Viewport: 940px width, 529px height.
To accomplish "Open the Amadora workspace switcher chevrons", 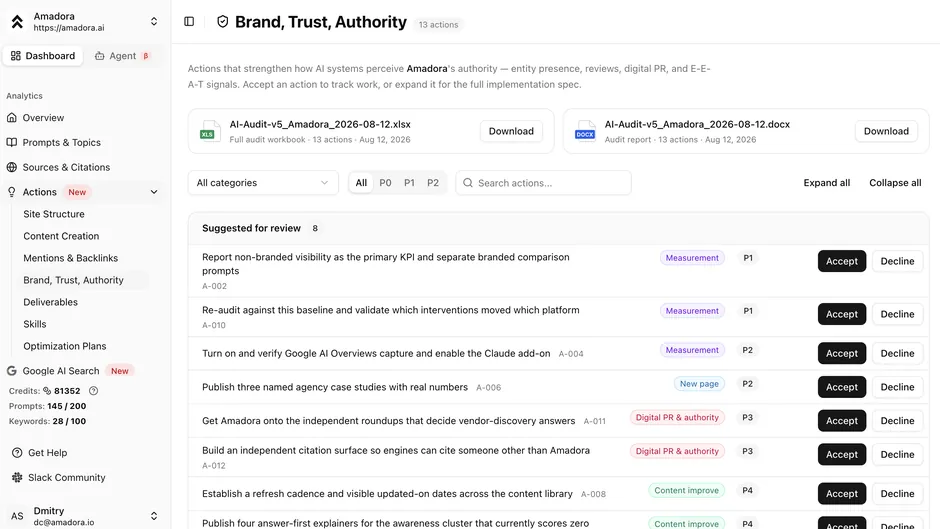I will (x=154, y=22).
